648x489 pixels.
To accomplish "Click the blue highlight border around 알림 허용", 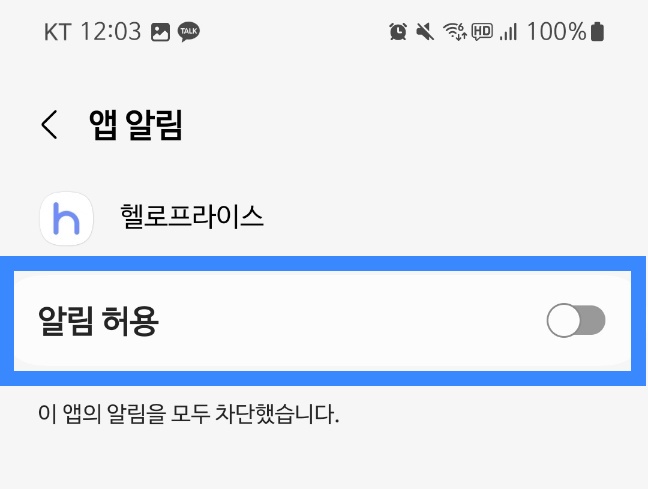I will (324, 261).
